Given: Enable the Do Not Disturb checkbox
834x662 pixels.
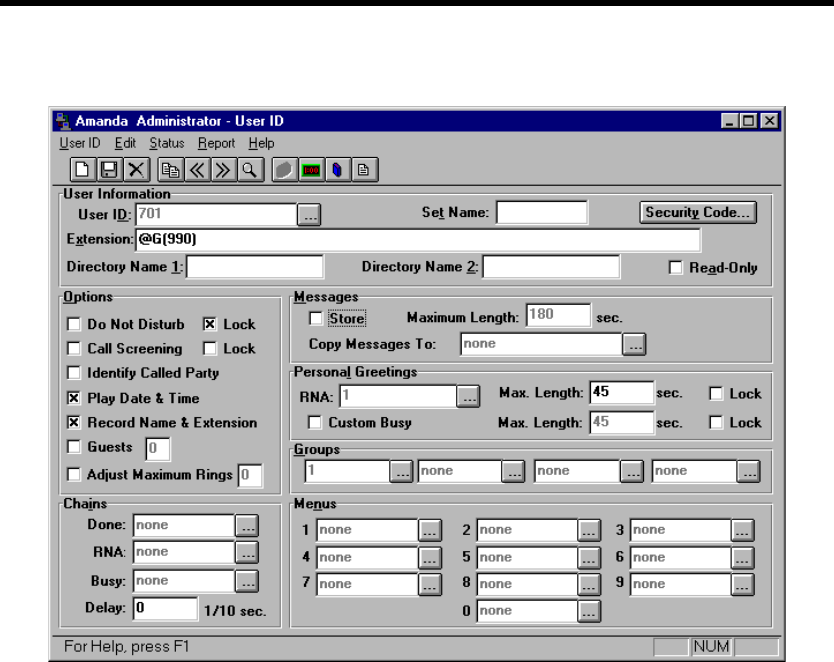Looking at the screenshot, I should pos(74,324).
